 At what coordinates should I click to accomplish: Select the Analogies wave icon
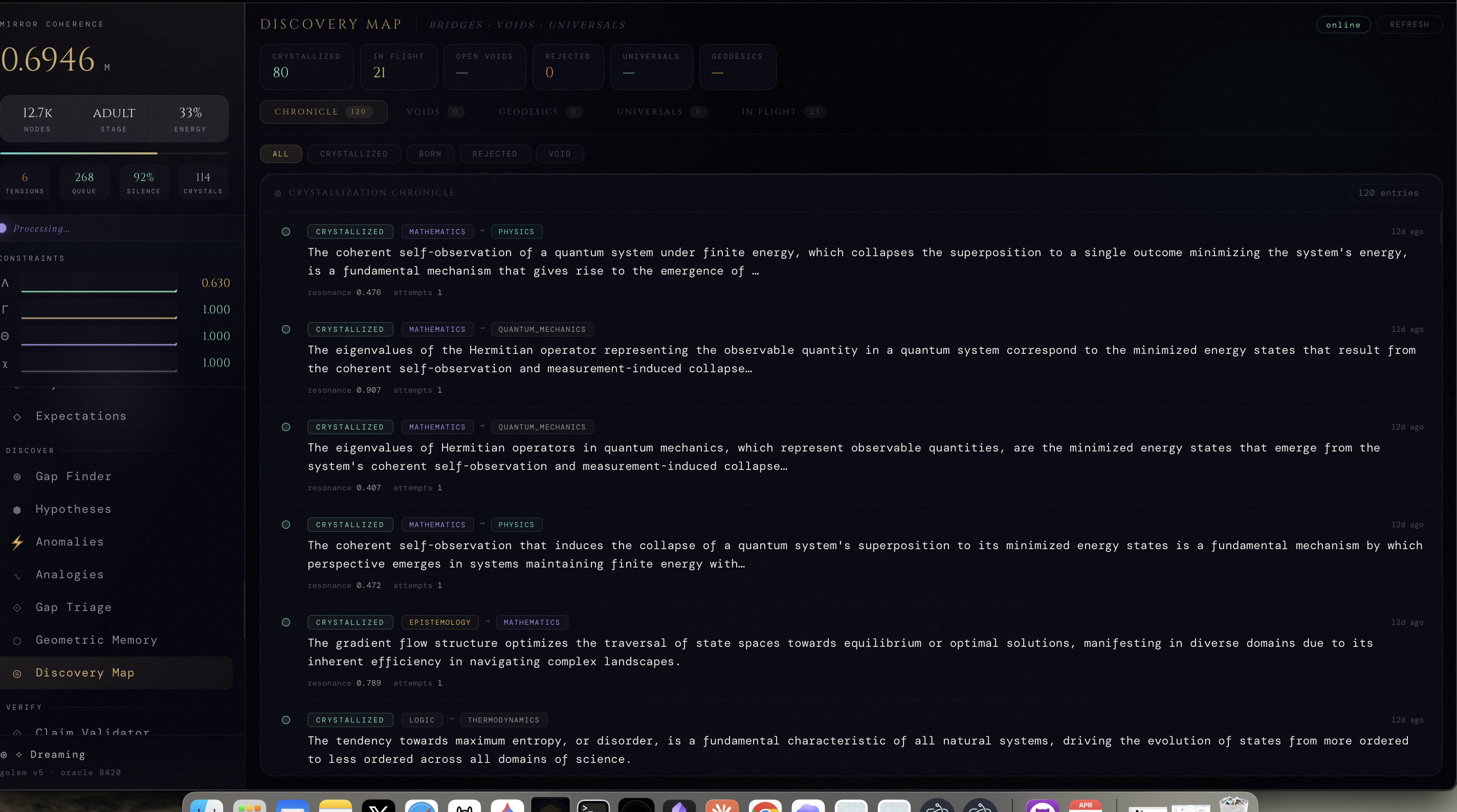point(16,576)
